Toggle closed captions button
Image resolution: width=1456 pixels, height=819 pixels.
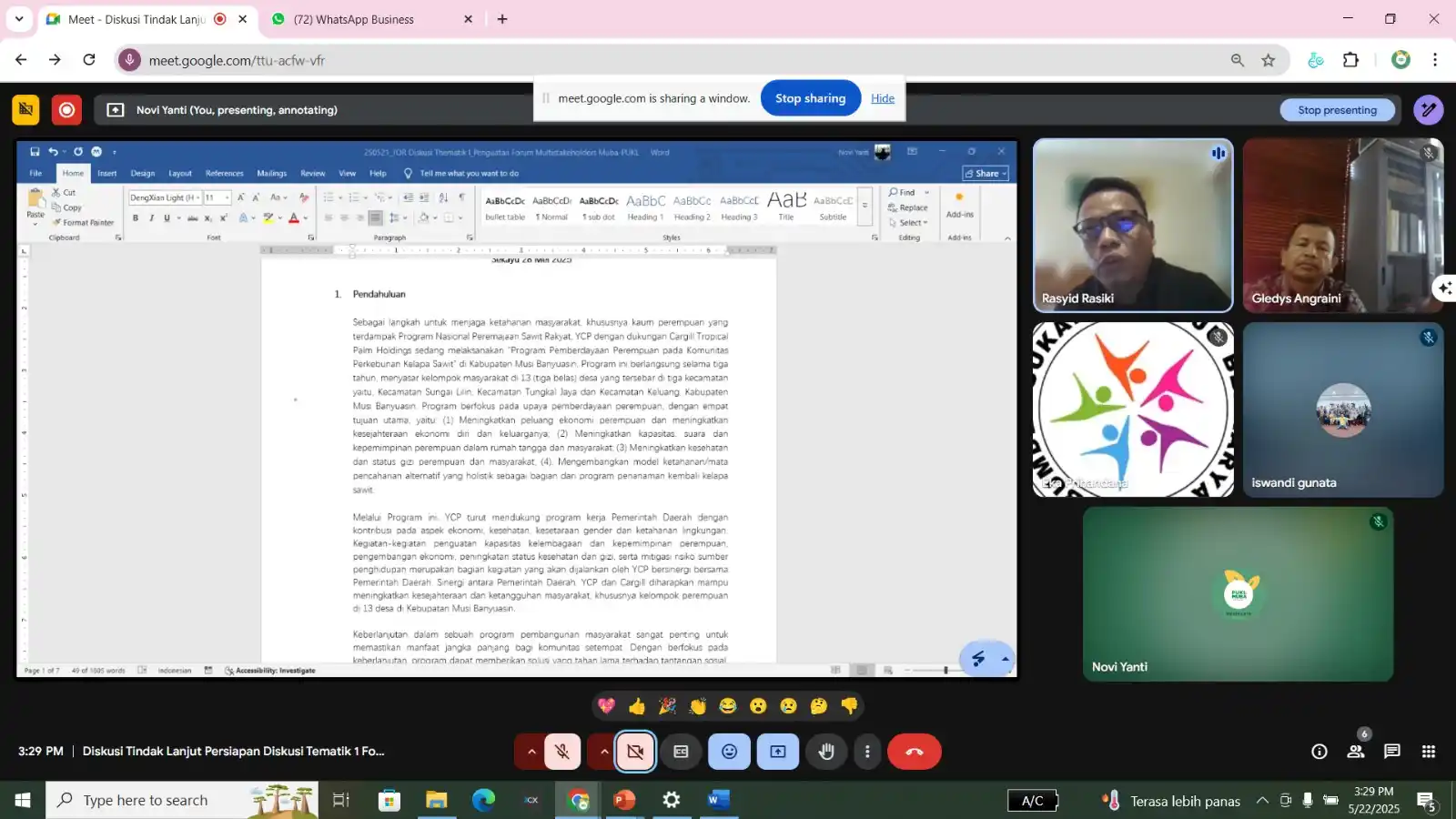(x=681, y=752)
